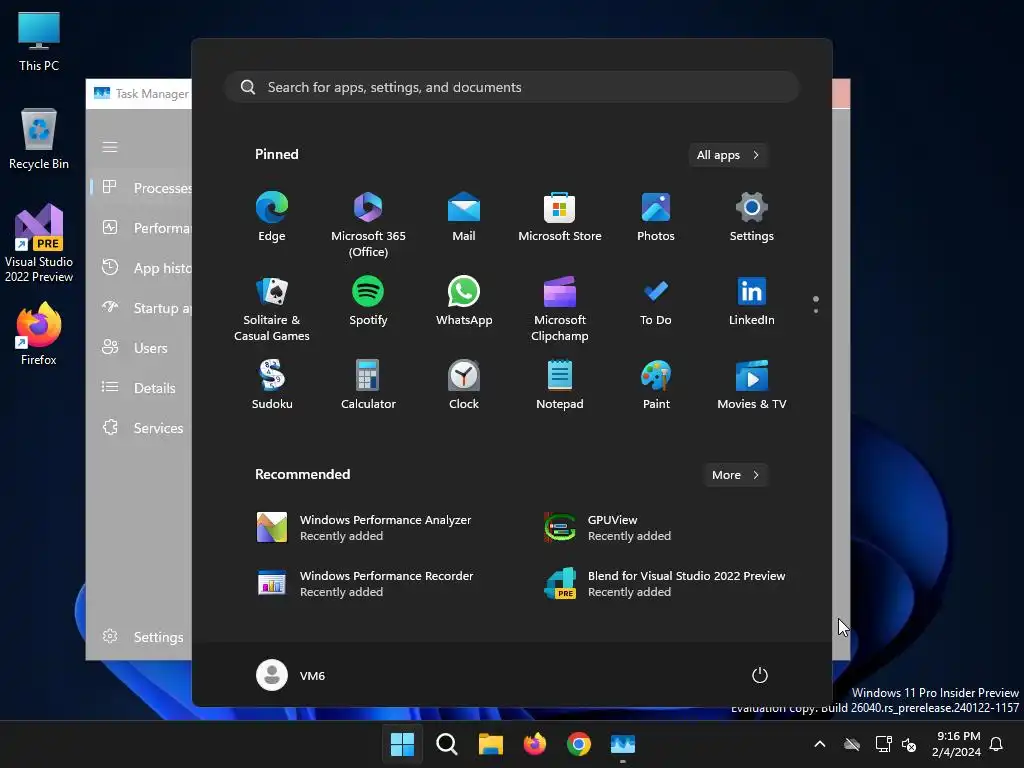
Task: Open Movies & TV app
Action: [x=752, y=385]
